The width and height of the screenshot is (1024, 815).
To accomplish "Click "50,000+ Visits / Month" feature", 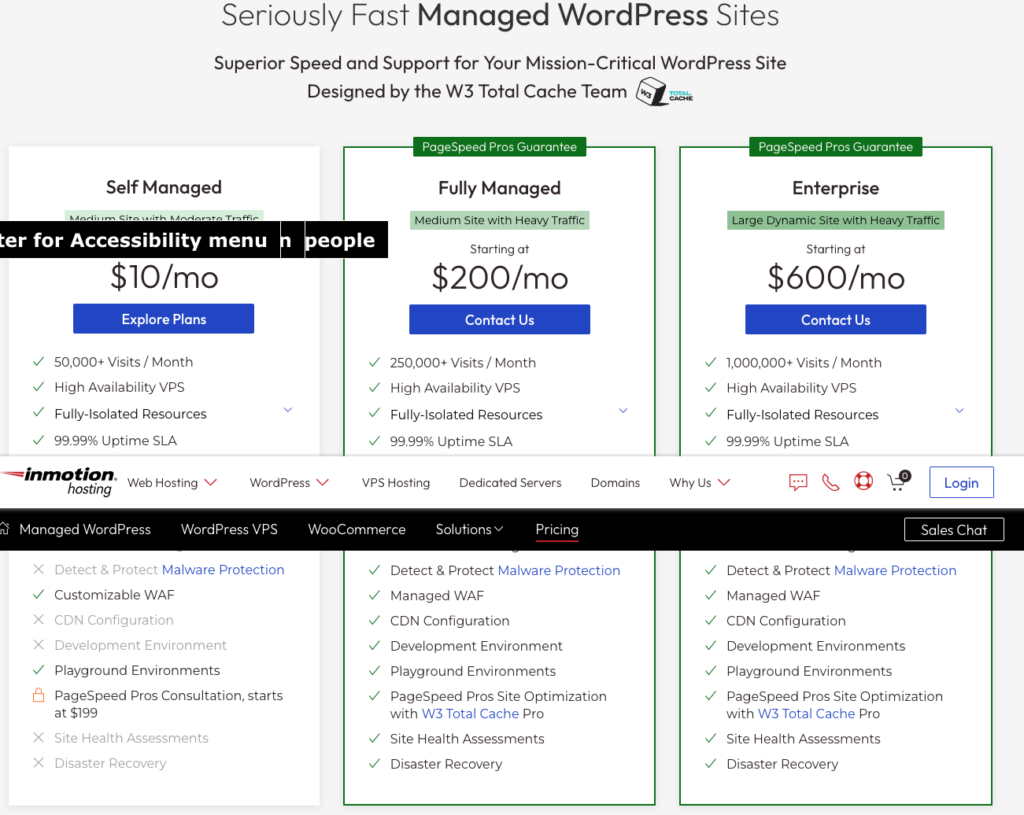I will pos(123,362).
